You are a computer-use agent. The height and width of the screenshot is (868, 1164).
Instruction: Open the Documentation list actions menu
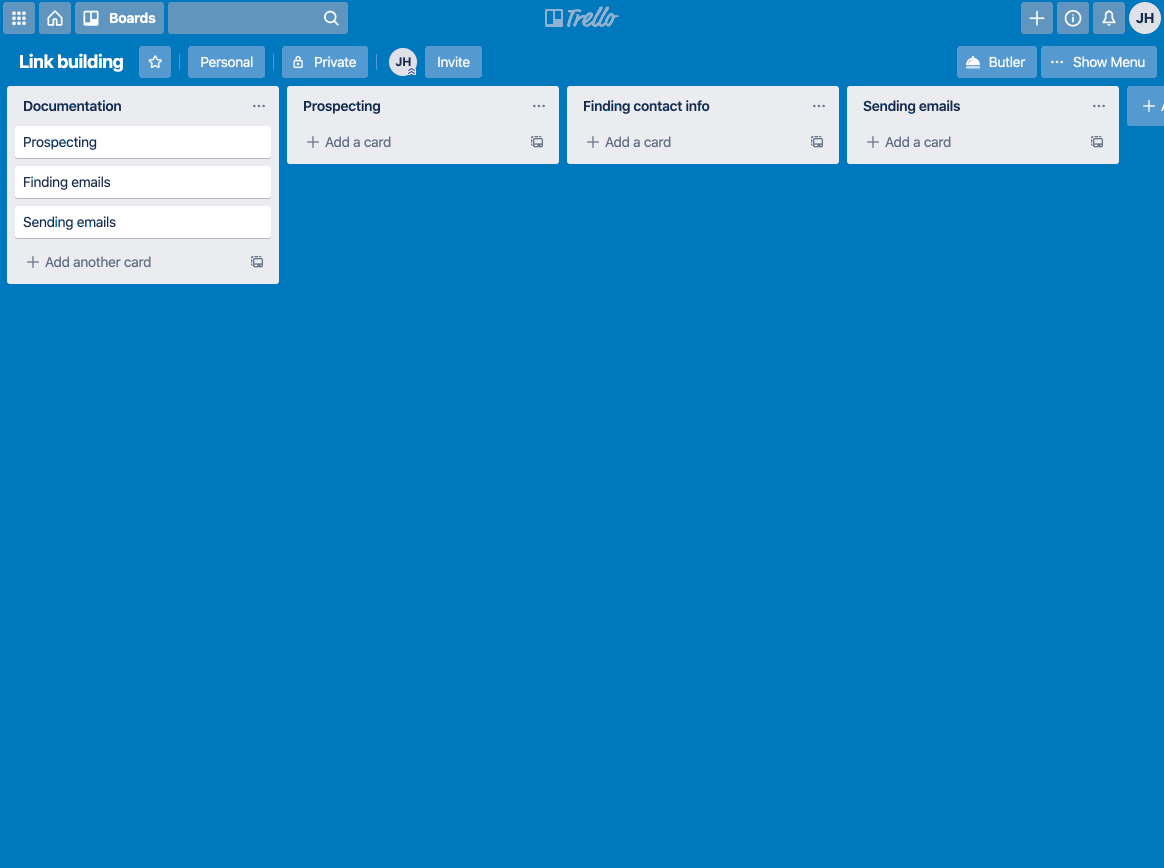pyautogui.click(x=259, y=105)
